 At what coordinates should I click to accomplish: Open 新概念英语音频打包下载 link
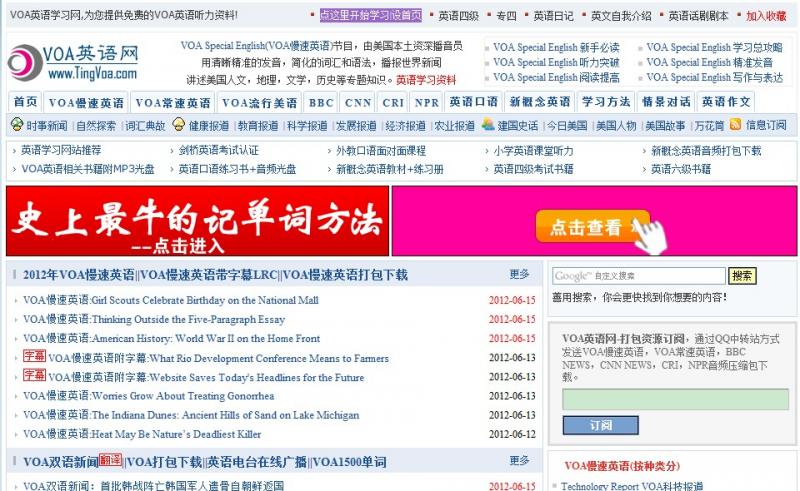[706, 151]
